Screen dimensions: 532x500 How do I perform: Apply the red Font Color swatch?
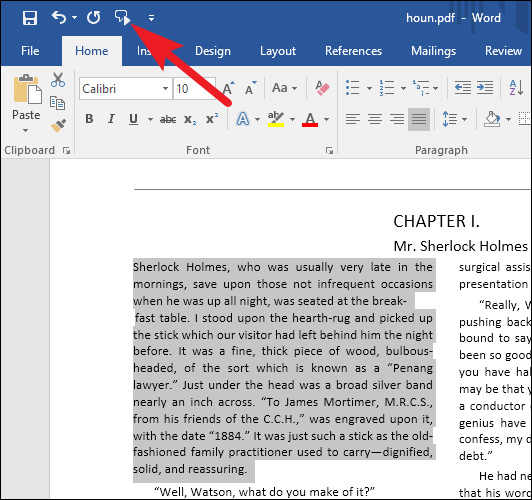[310, 119]
